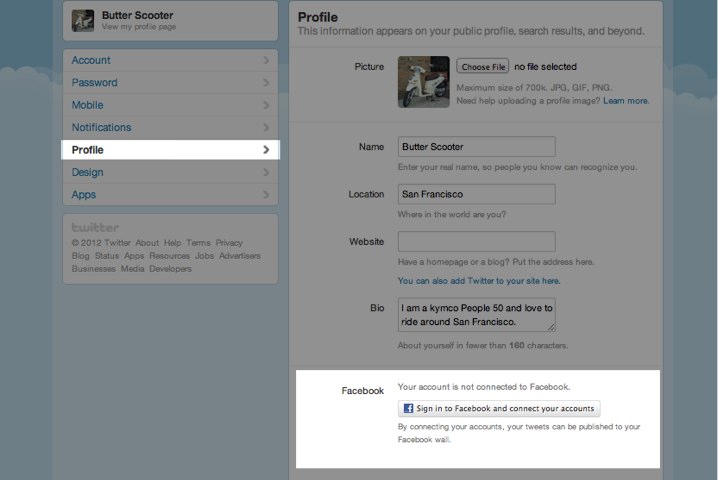Open the Advertisers footer link
Image resolution: width=718 pixels, height=480 pixels.
239,256
